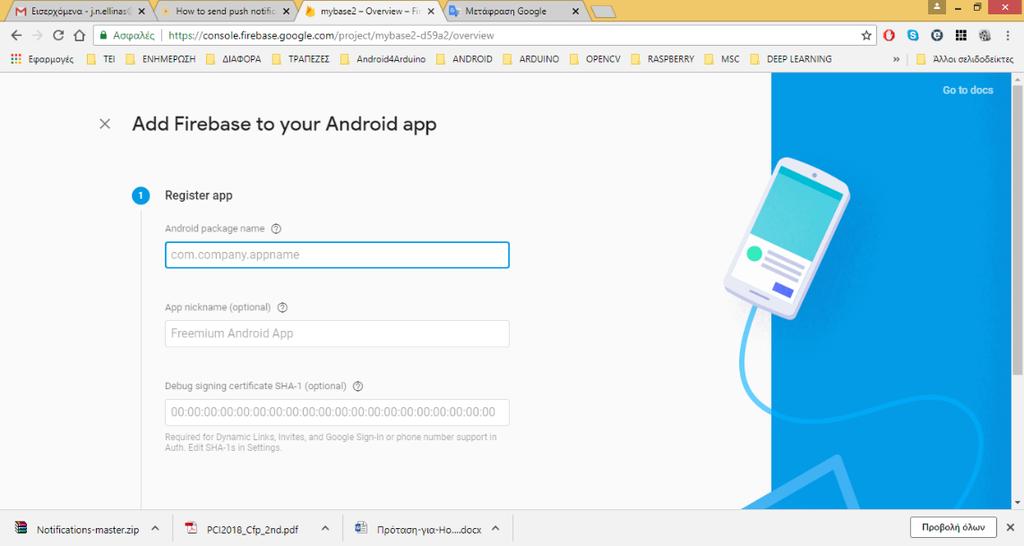Viewport: 1024px width, 546px height.
Task: Click the help icon next to App nickname
Action: (282, 308)
